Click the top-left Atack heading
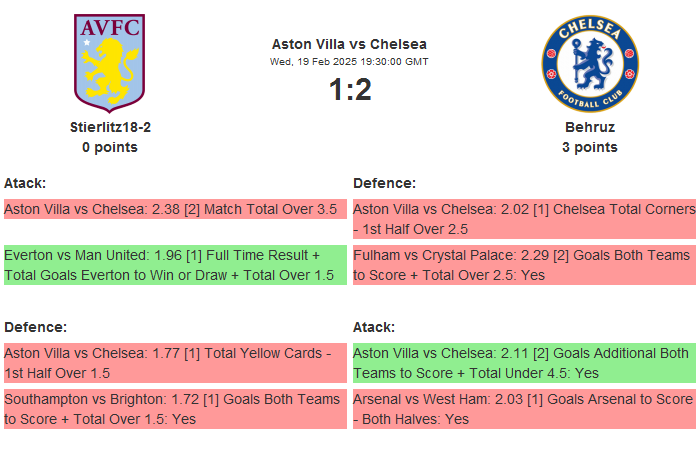 point(25,183)
